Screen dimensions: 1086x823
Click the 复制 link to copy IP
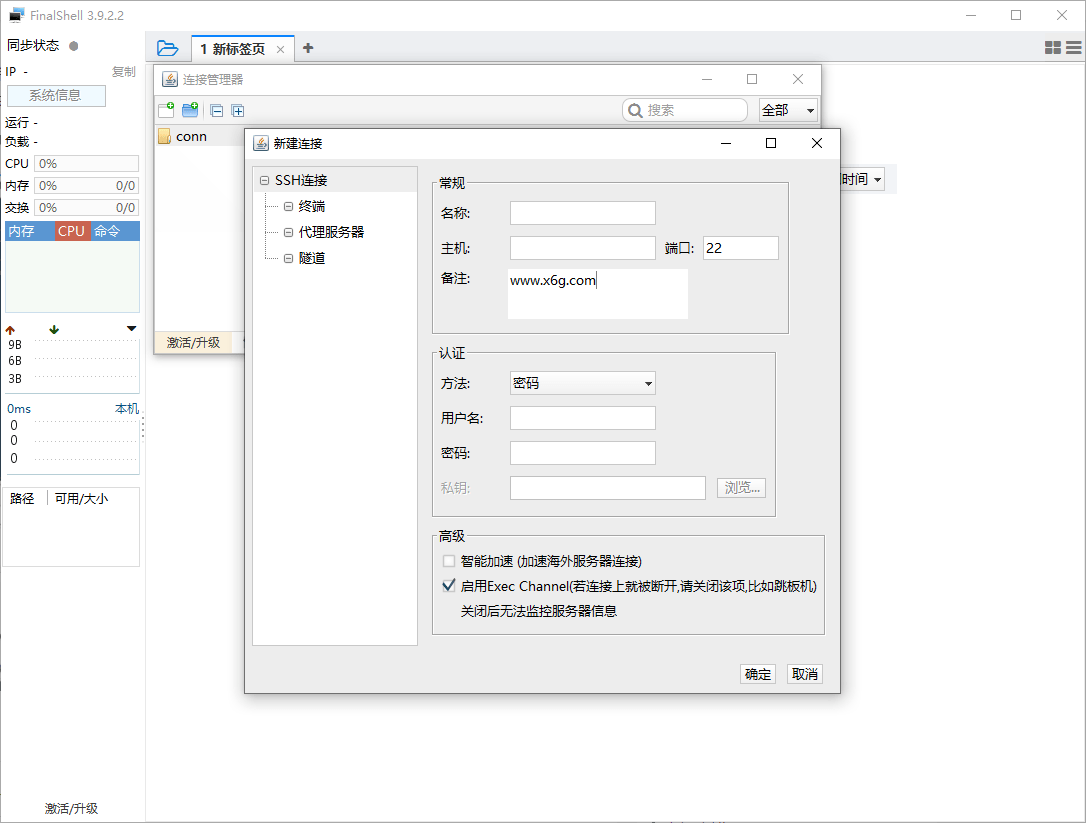[x=123, y=71]
